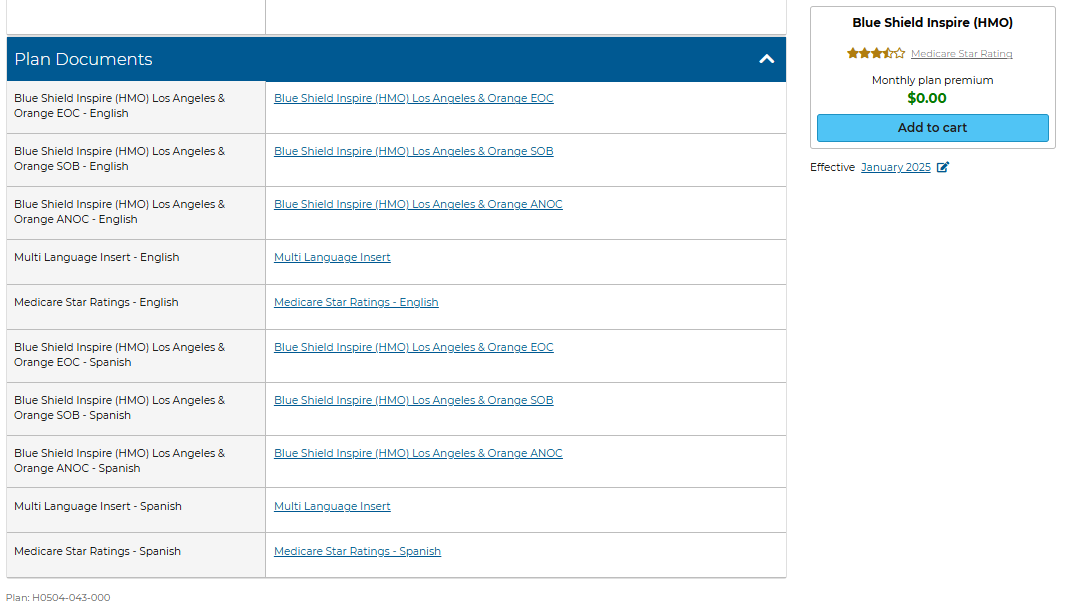
Task: Open the English SOB document link
Action: (414, 151)
